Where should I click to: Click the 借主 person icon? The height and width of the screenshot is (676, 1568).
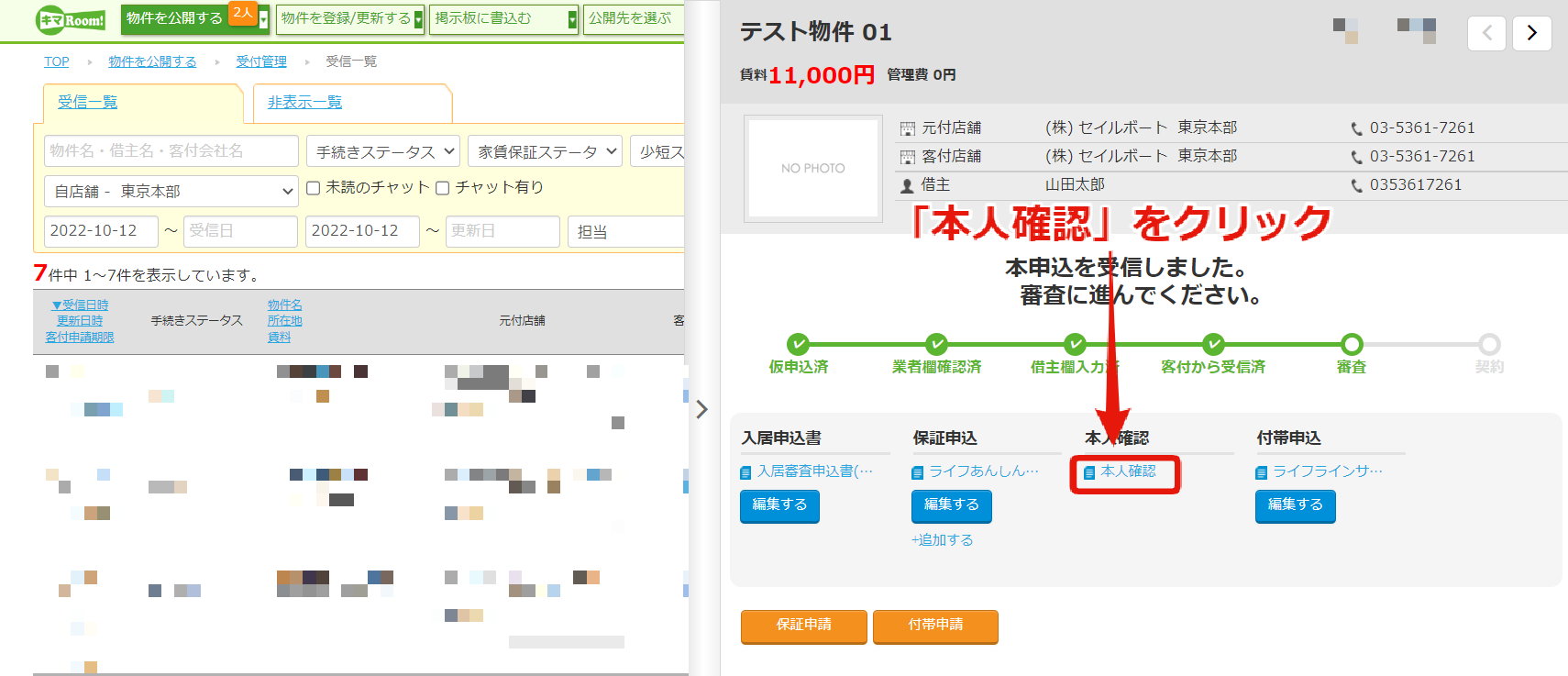[x=908, y=185]
